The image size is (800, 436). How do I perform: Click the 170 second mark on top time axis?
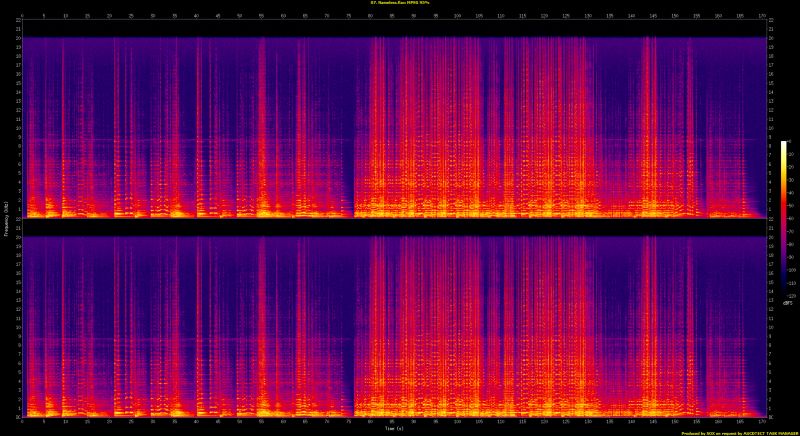tap(763, 16)
